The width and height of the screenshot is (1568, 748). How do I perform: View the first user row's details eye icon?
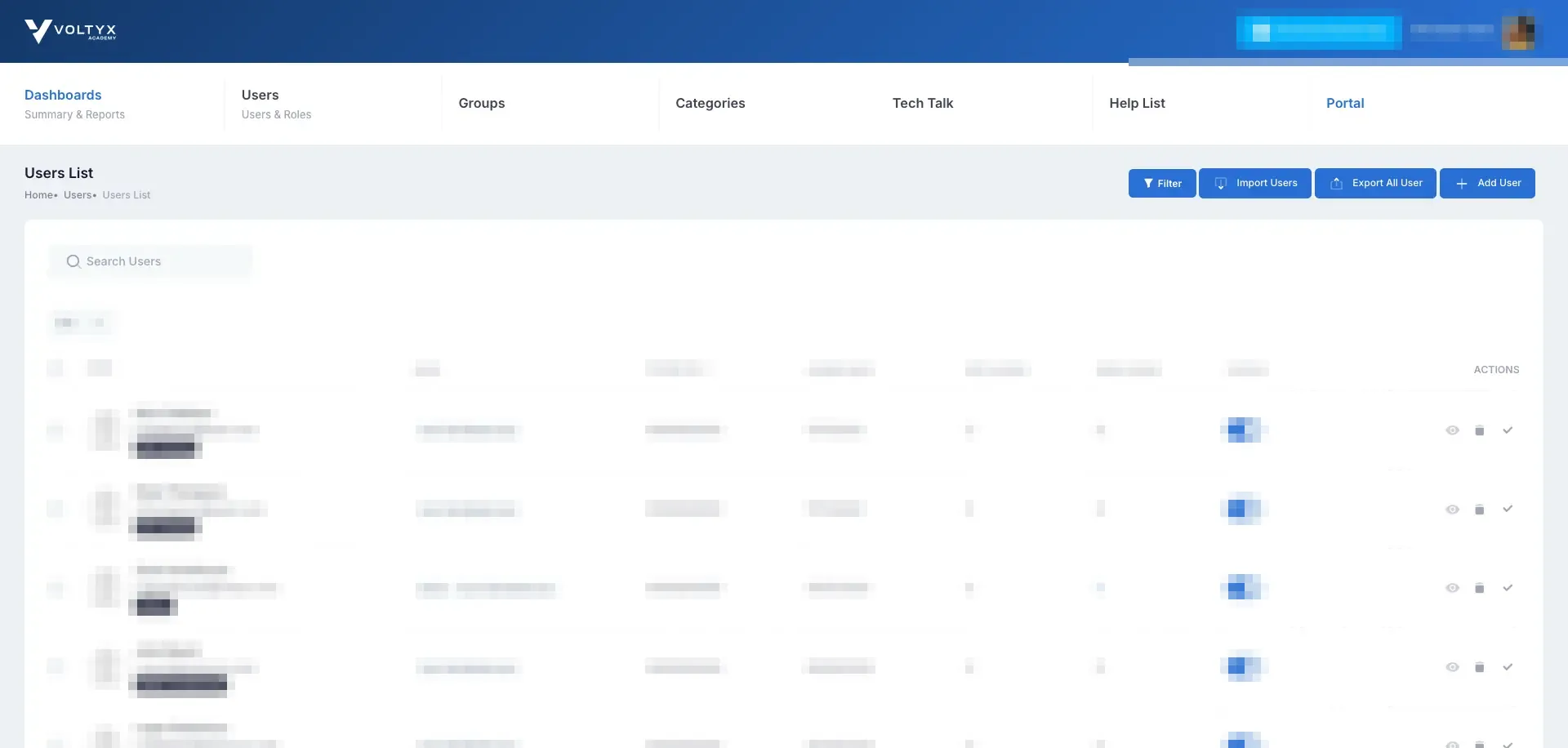[x=1452, y=430]
